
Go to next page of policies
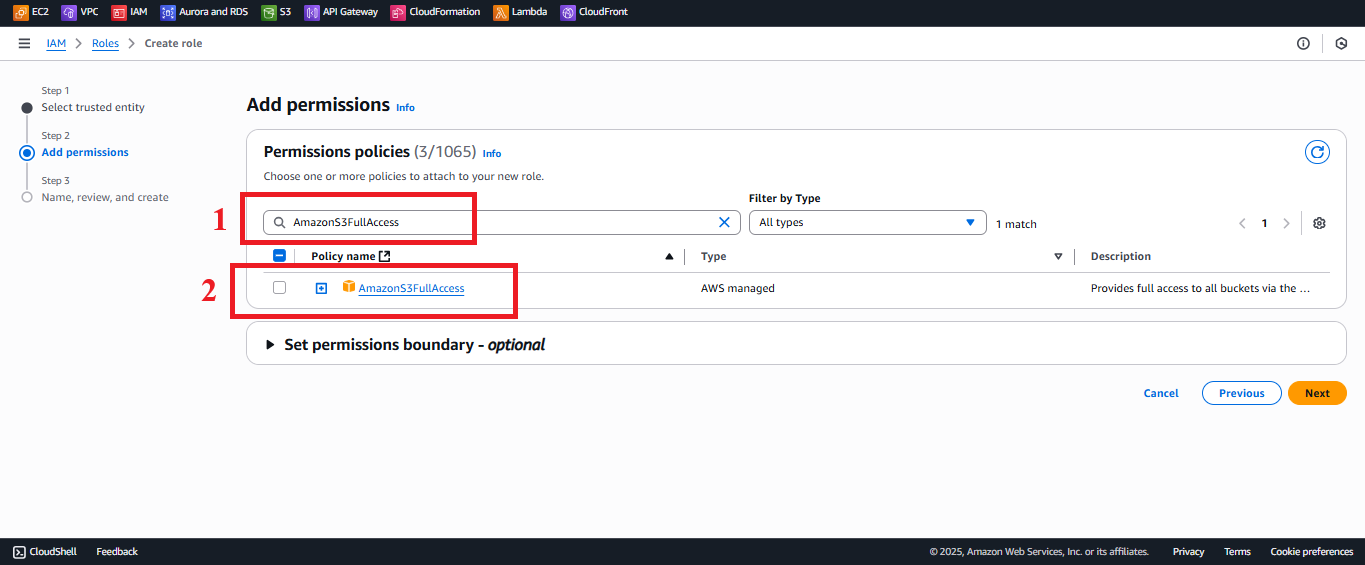click(1286, 223)
